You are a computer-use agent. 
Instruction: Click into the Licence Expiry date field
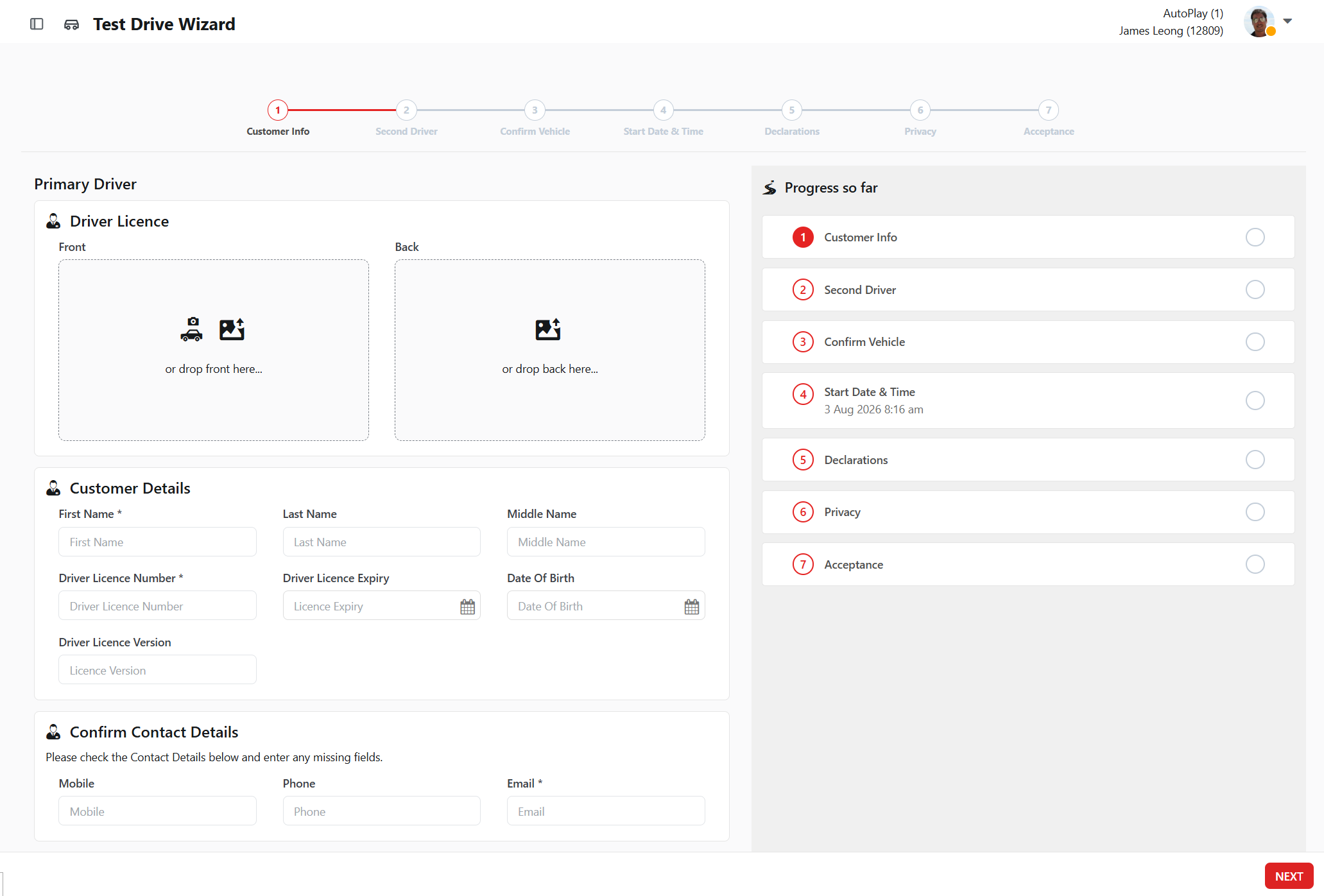pos(381,606)
